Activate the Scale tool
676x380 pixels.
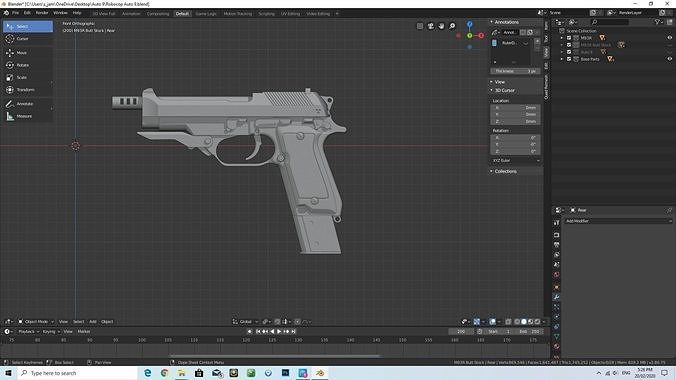(28, 78)
